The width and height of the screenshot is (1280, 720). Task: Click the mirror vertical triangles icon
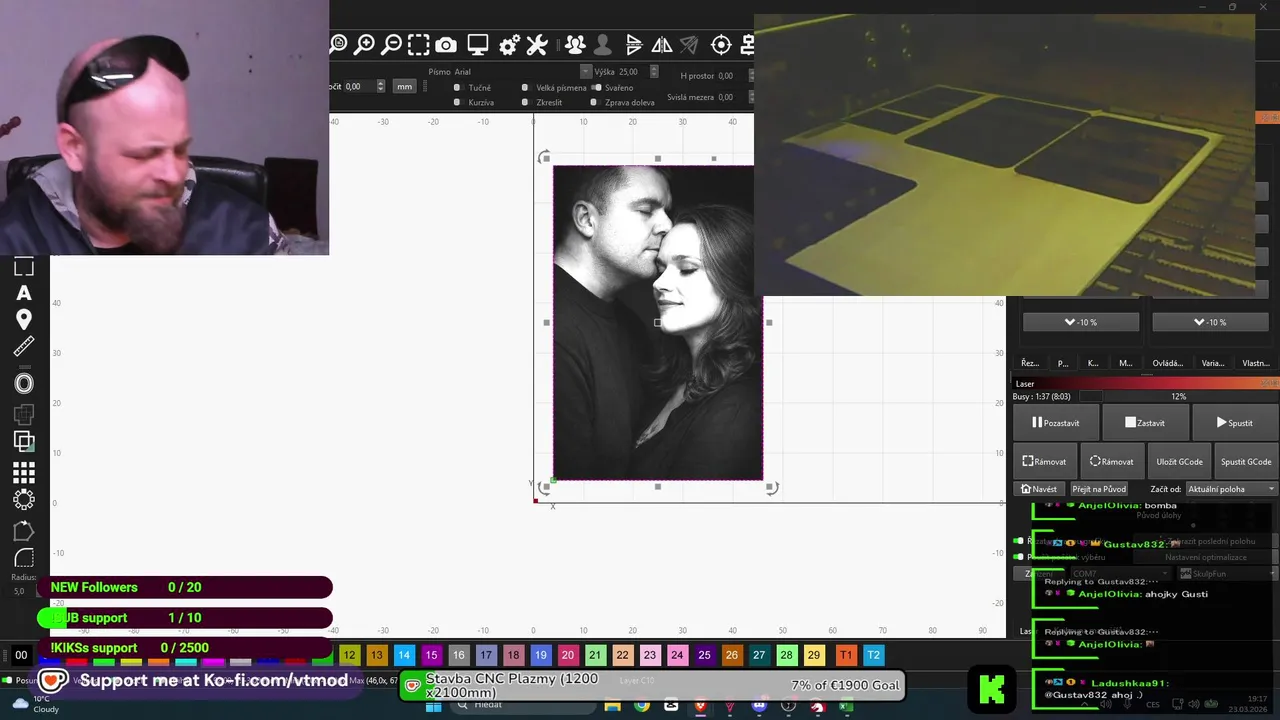pyautogui.click(x=662, y=44)
